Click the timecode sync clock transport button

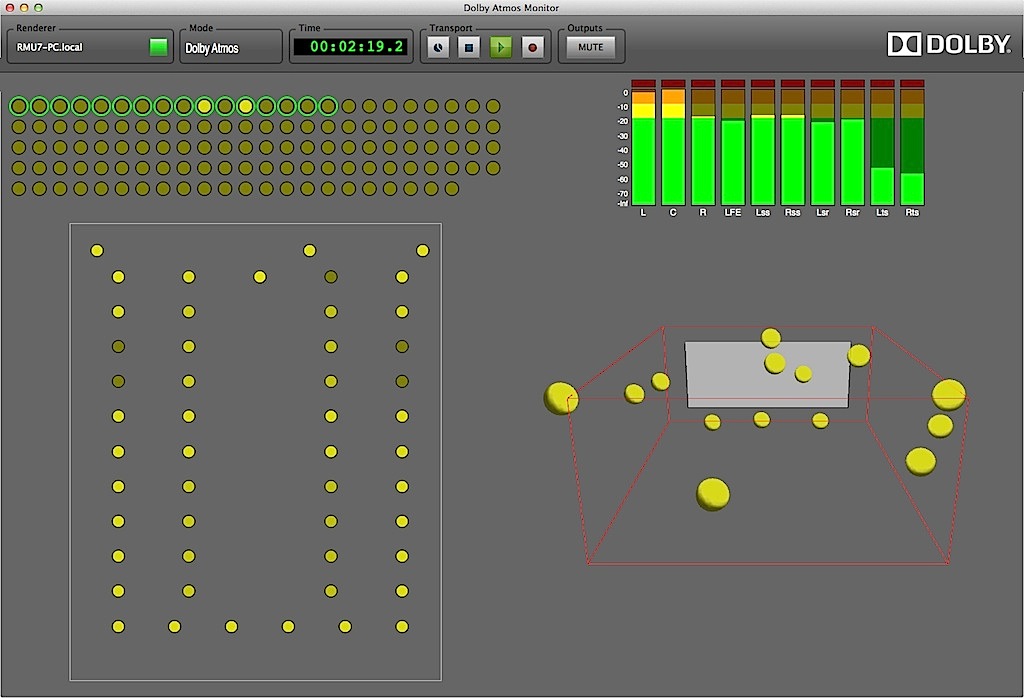pos(438,47)
